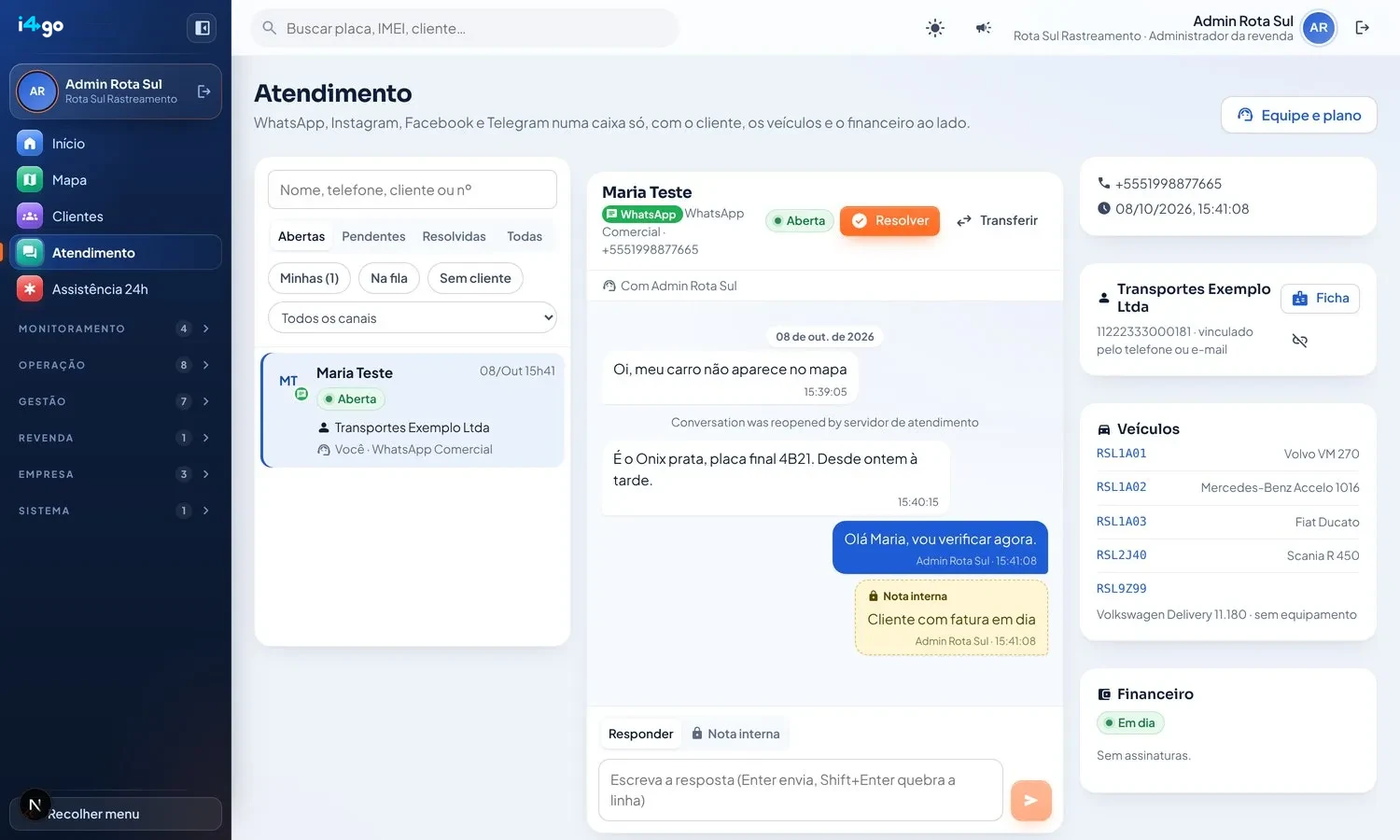Unlink client with the broken-link icon

click(1299, 341)
